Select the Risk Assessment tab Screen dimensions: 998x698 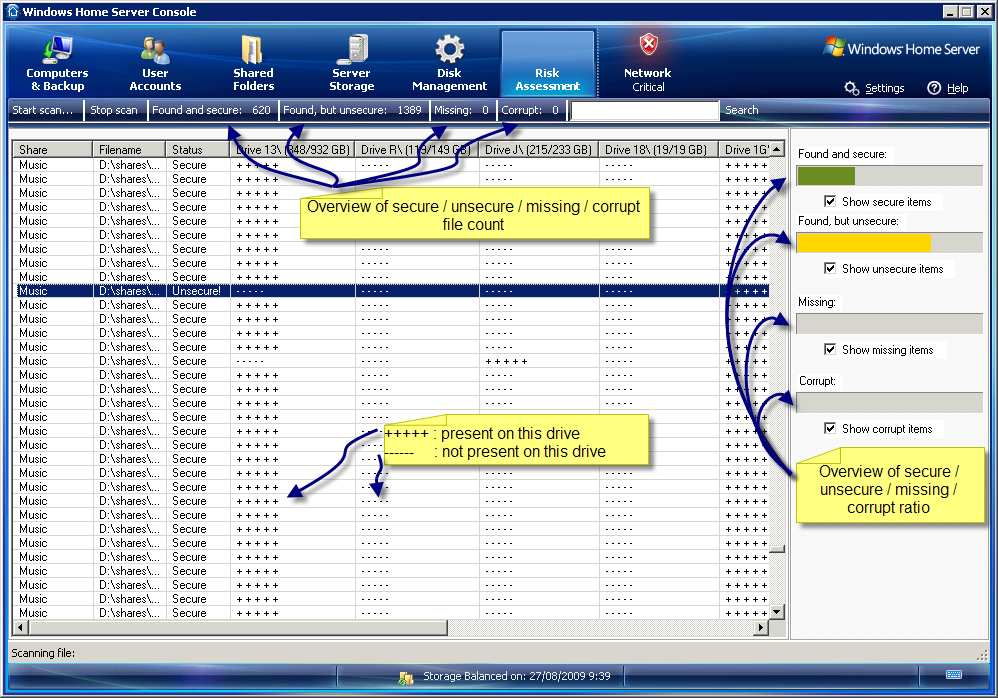pyautogui.click(x=548, y=64)
